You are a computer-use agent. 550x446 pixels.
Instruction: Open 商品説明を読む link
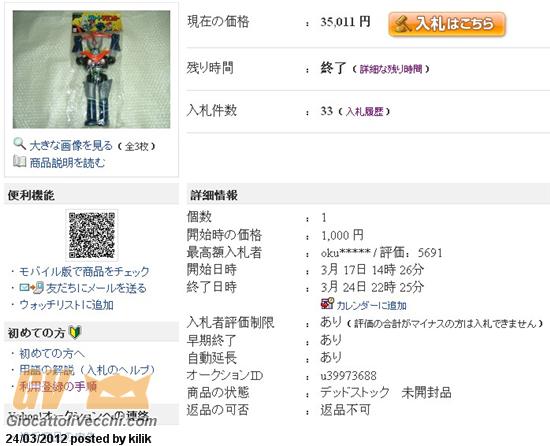click(67, 163)
